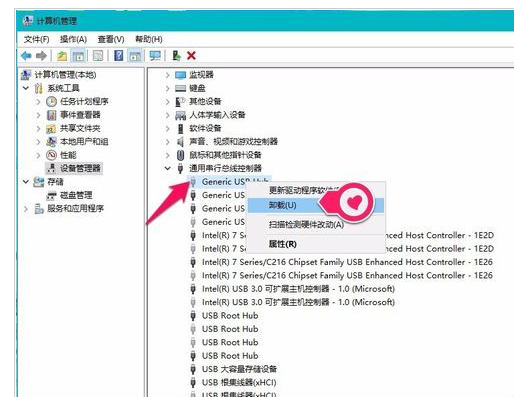
Task: Choose 属性(R) in the context menu
Action: pyautogui.click(x=315, y=244)
